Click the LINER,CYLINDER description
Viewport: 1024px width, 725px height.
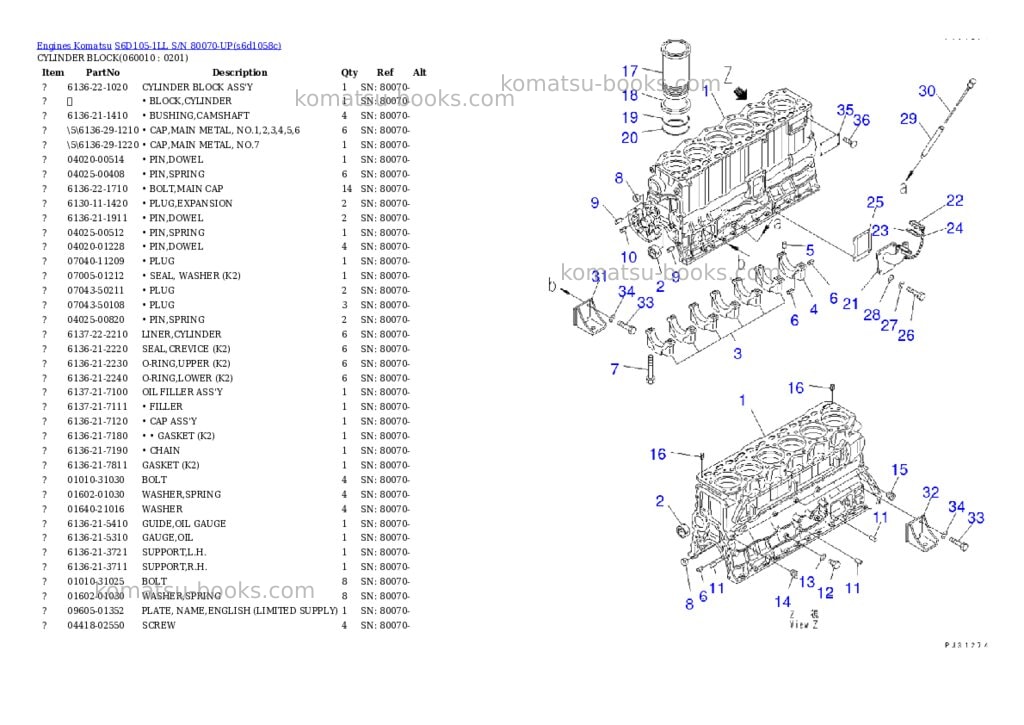click(182, 334)
